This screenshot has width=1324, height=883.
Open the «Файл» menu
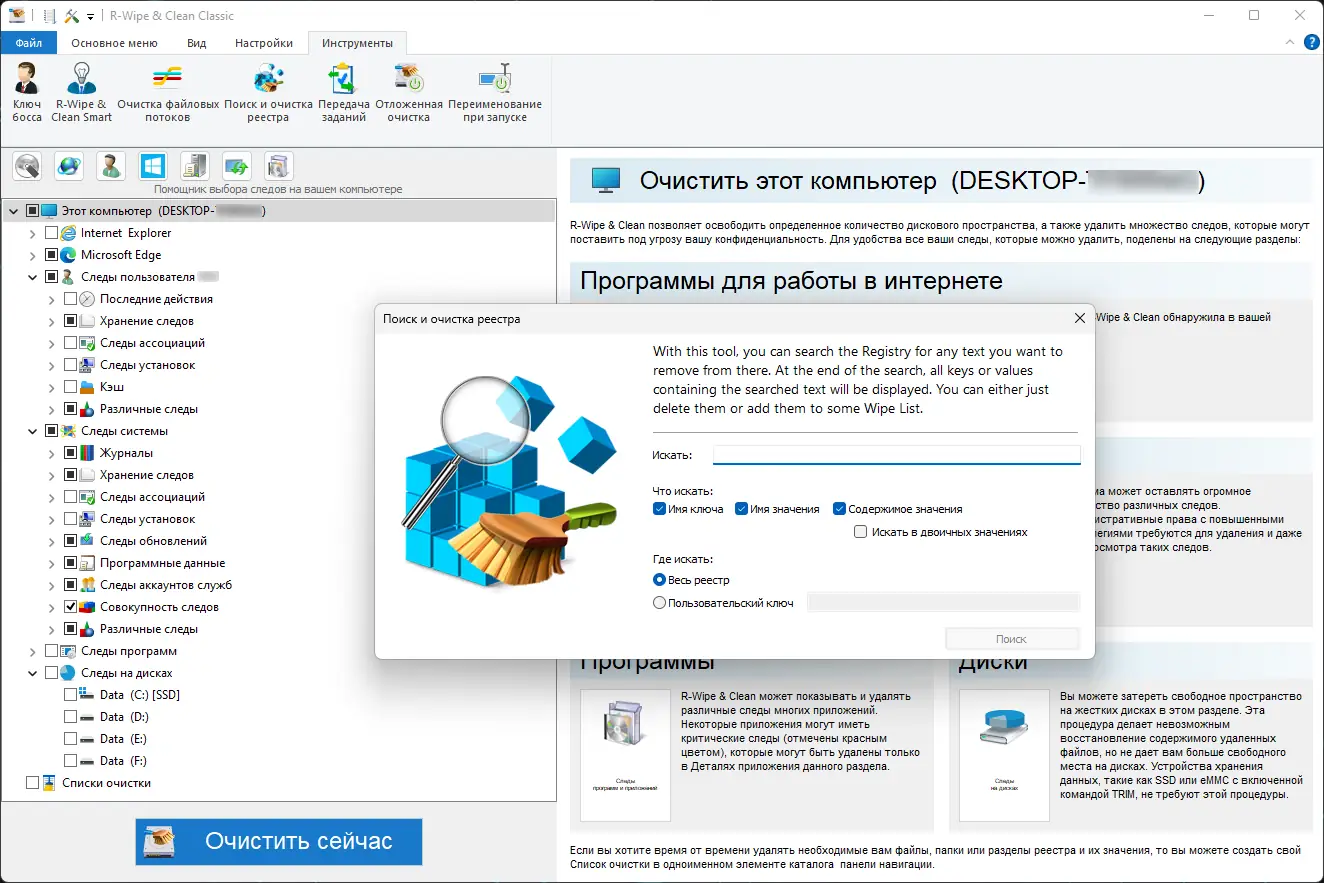pos(28,43)
